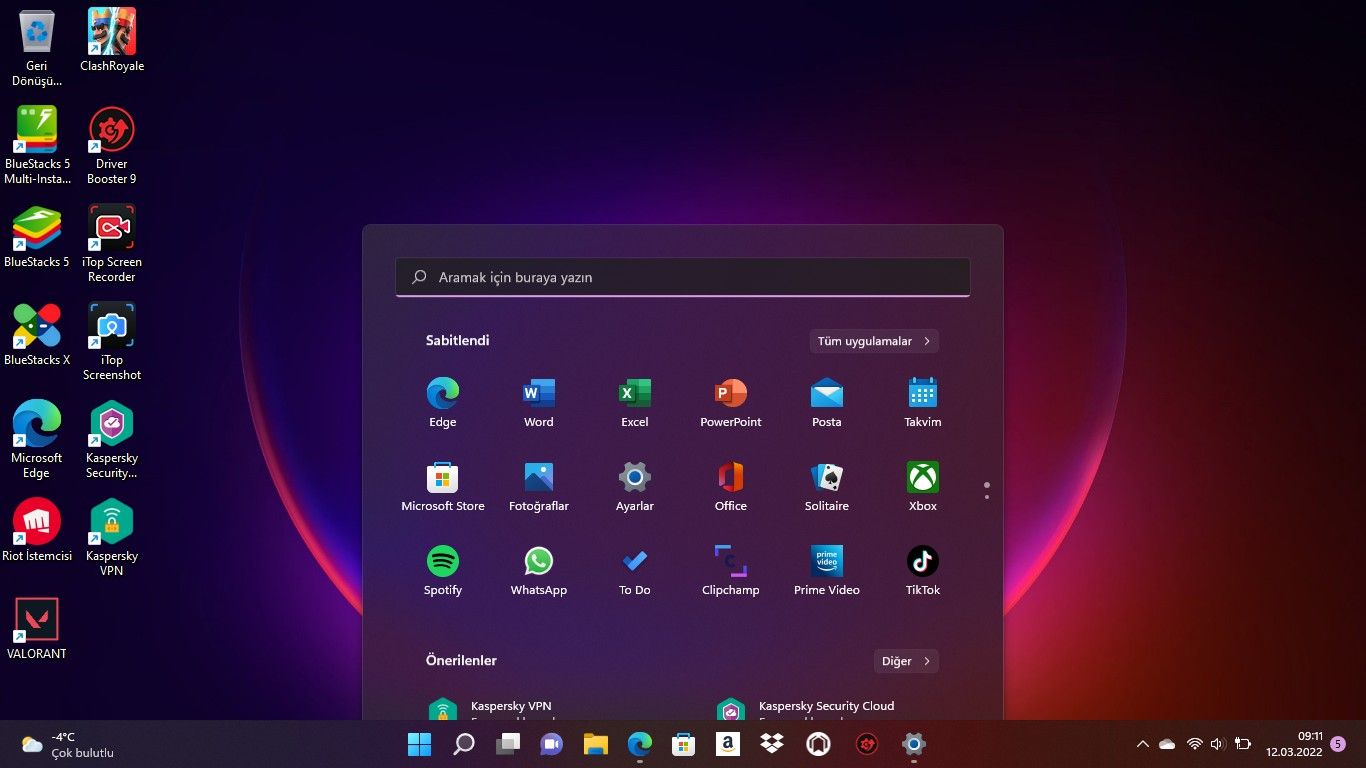Select the Geri Dönüşüm recycle bin icon
The width and height of the screenshot is (1366, 768).
point(37,48)
